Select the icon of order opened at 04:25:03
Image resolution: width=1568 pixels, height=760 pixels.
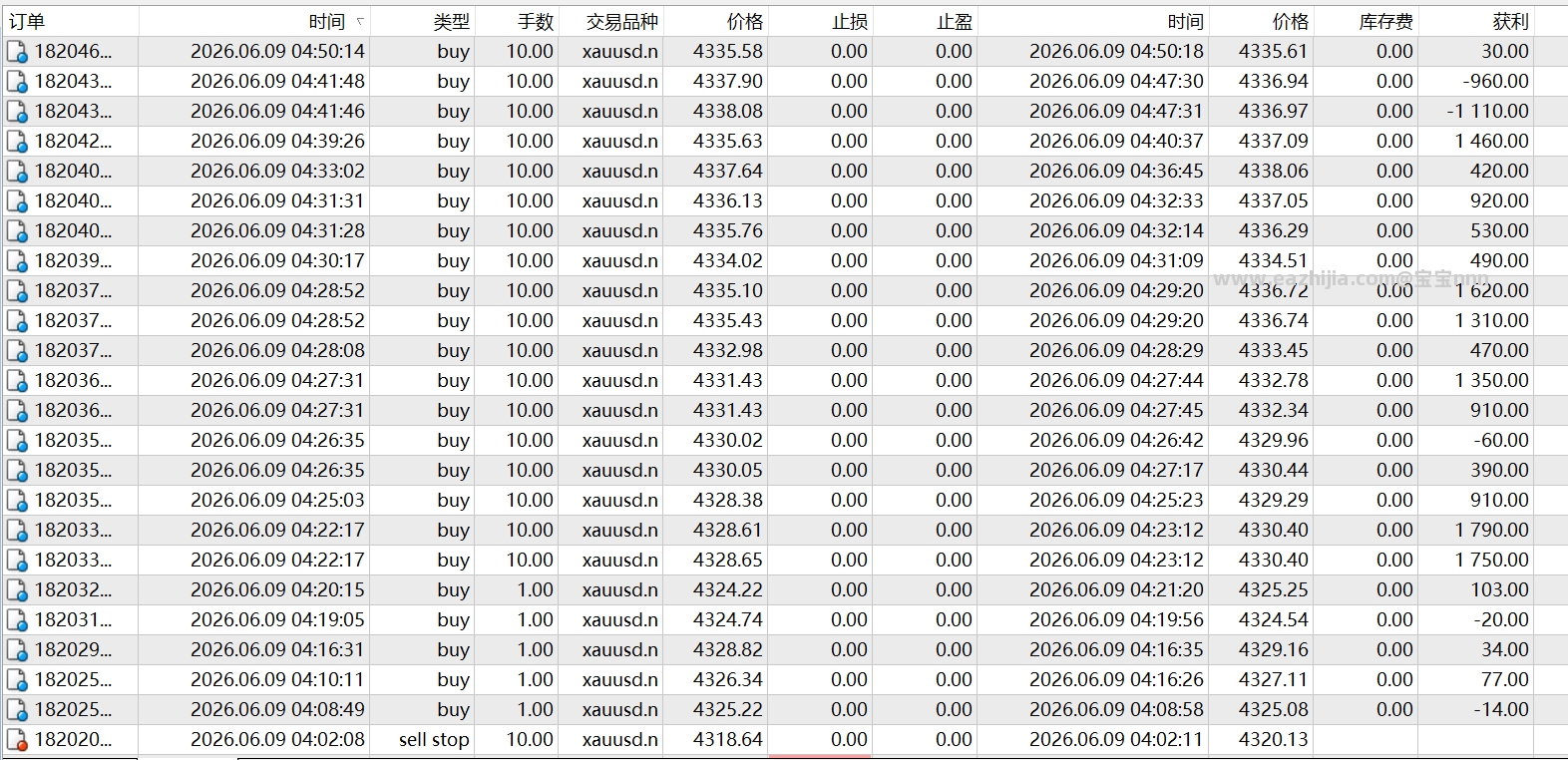17,501
